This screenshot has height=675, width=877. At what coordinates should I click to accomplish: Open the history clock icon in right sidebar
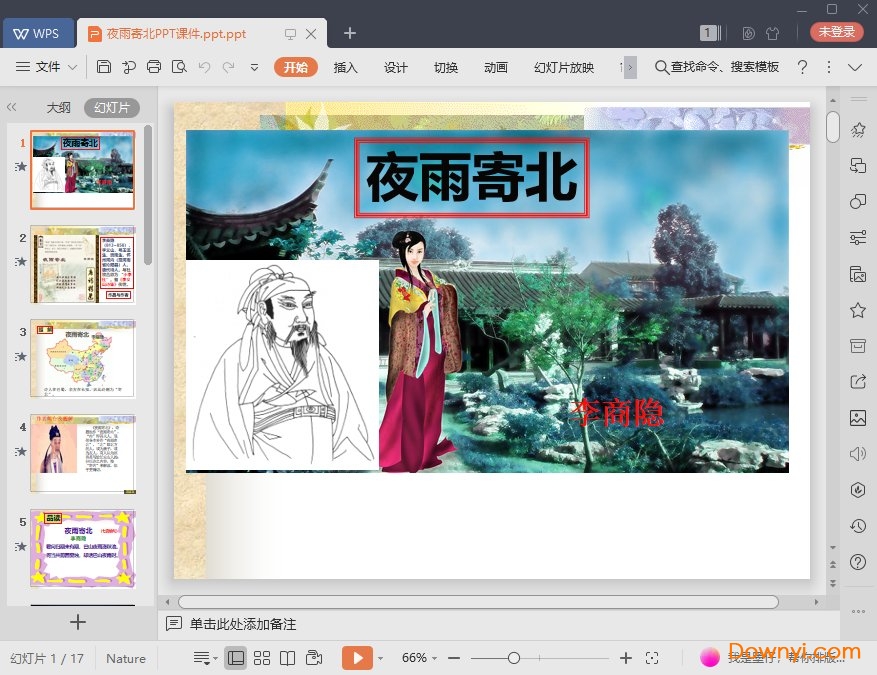point(857,526)
